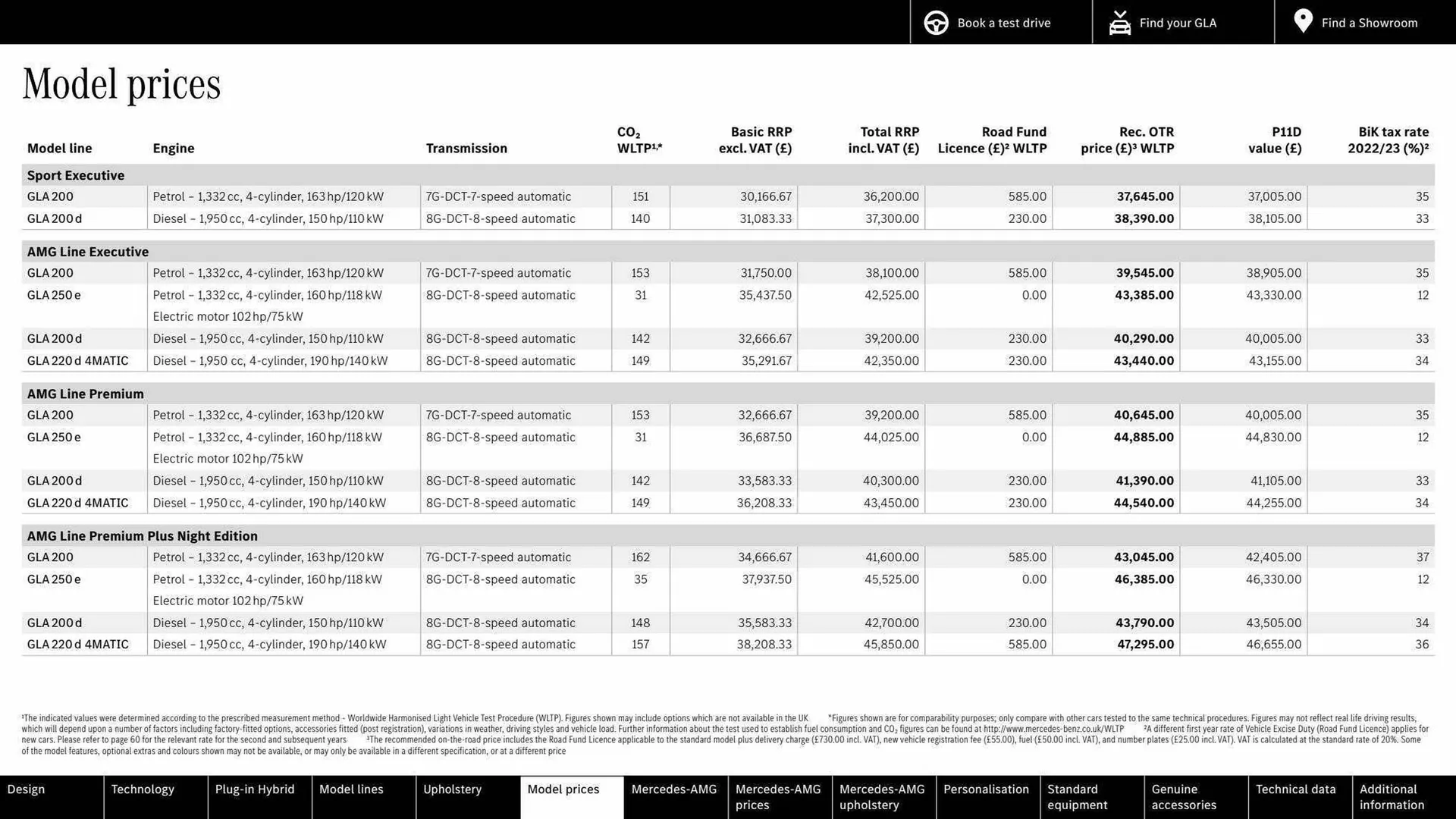The height and width of the screenshot is (819, 1456).
Task: Click the Find your GLA car icon
Action: click(1119, 22)
